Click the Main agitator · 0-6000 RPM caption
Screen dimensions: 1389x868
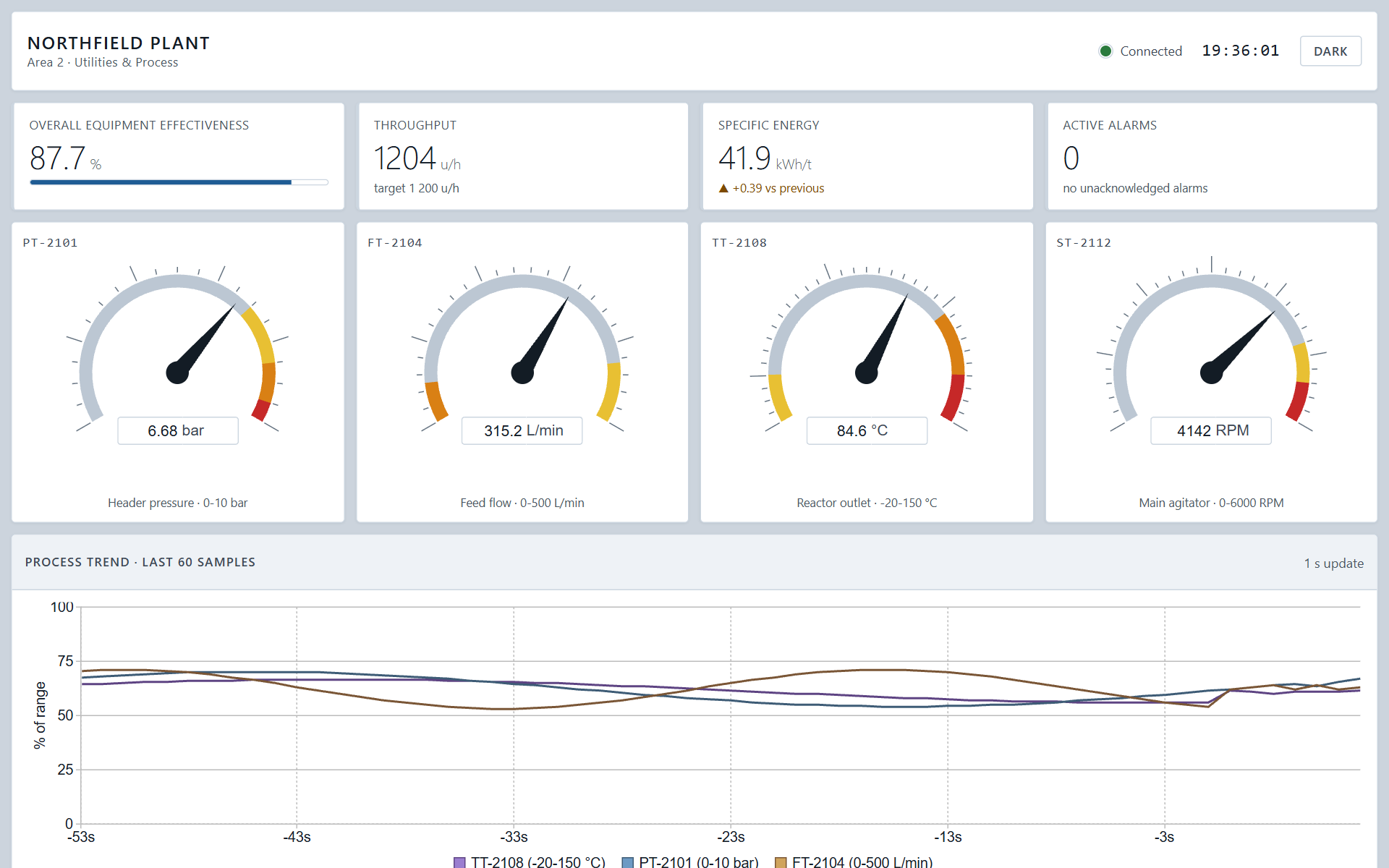click(1212, 503)
